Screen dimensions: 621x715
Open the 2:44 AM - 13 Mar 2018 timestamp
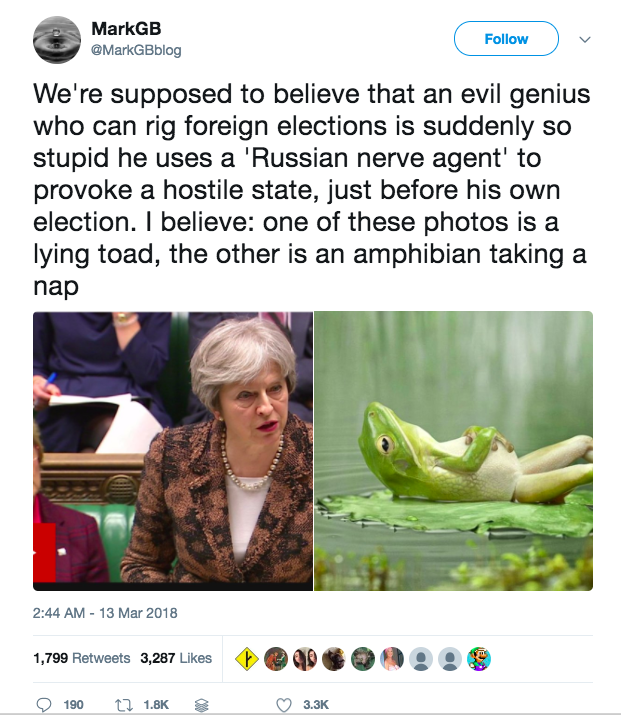pyautogui.click(x=105, y=612)
